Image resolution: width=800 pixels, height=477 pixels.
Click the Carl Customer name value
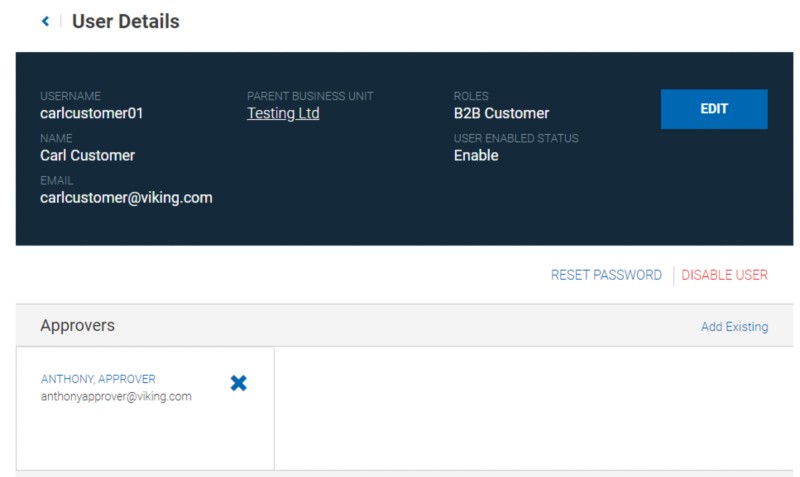click(87, 155)
